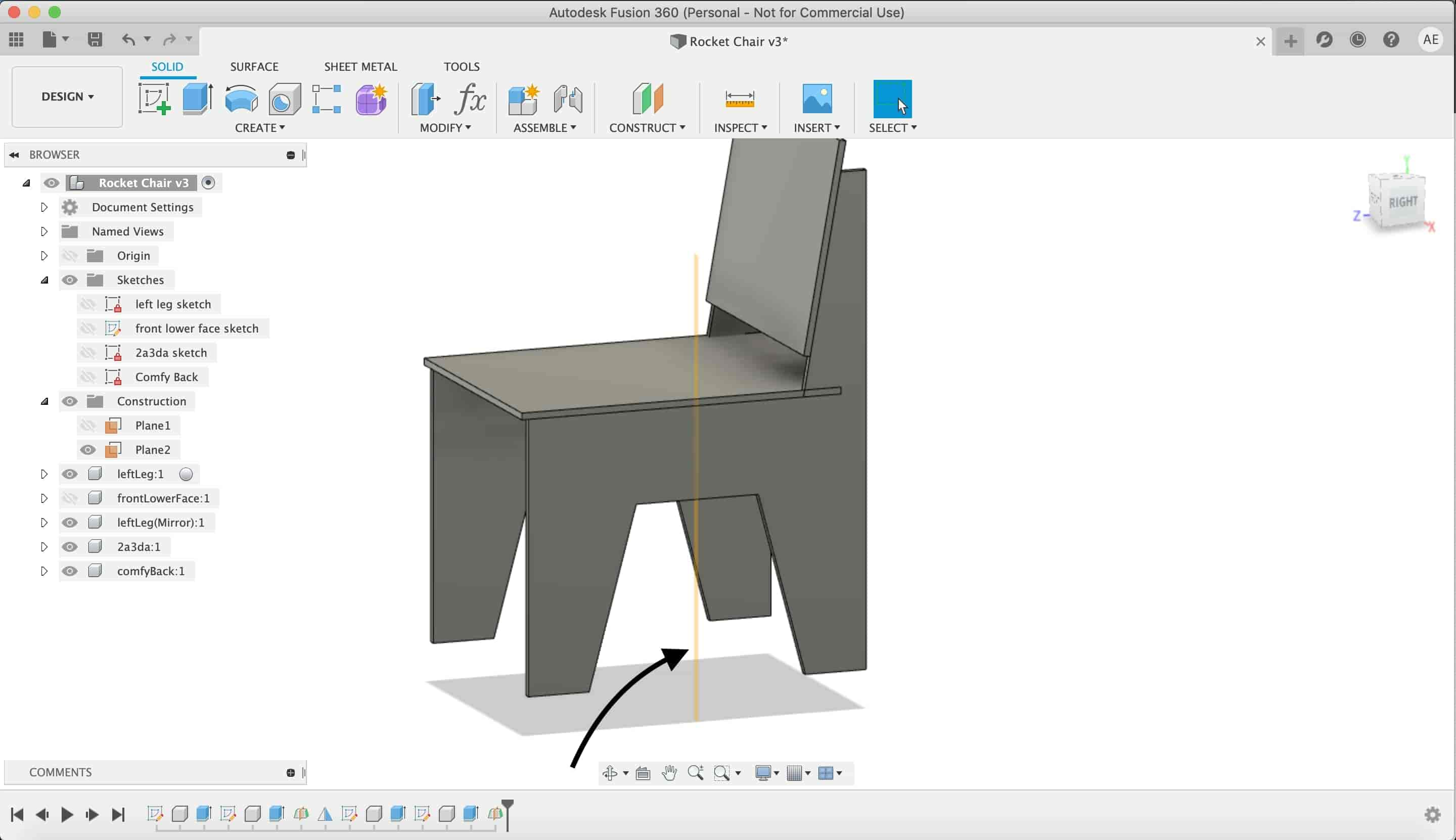This screenshot has height=840, width=1456.
Task: Expand Named Views node
Action: tap(44, 231)
